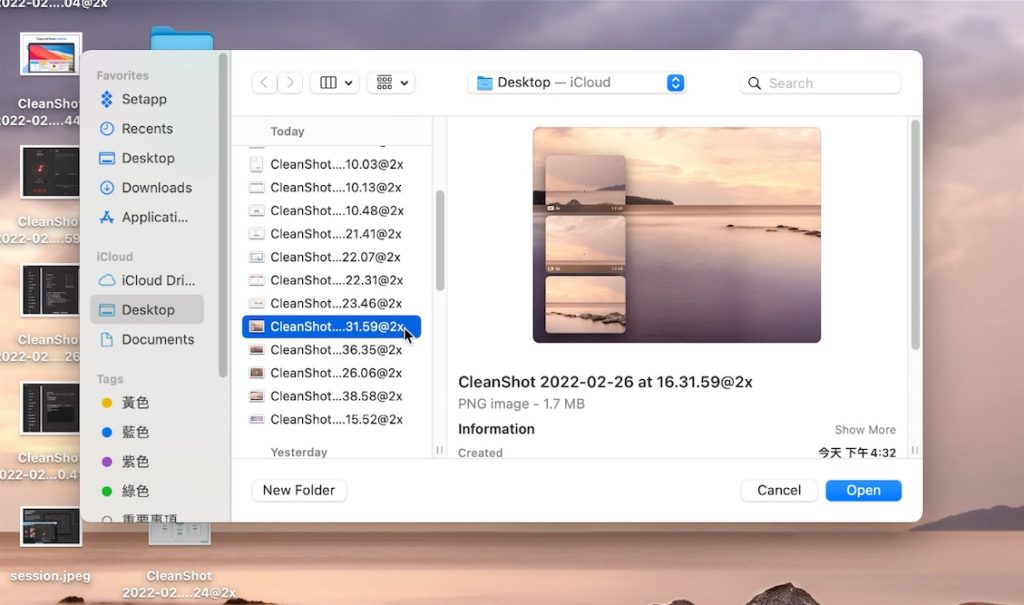
Task: Click the Open button
Action: (x=863, y=491)
